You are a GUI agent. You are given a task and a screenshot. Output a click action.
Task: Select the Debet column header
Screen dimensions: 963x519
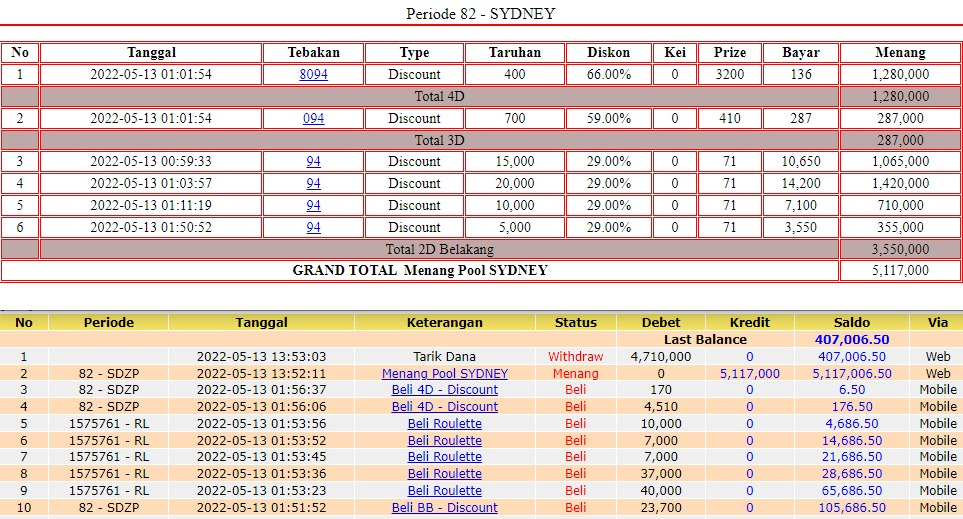661,322
